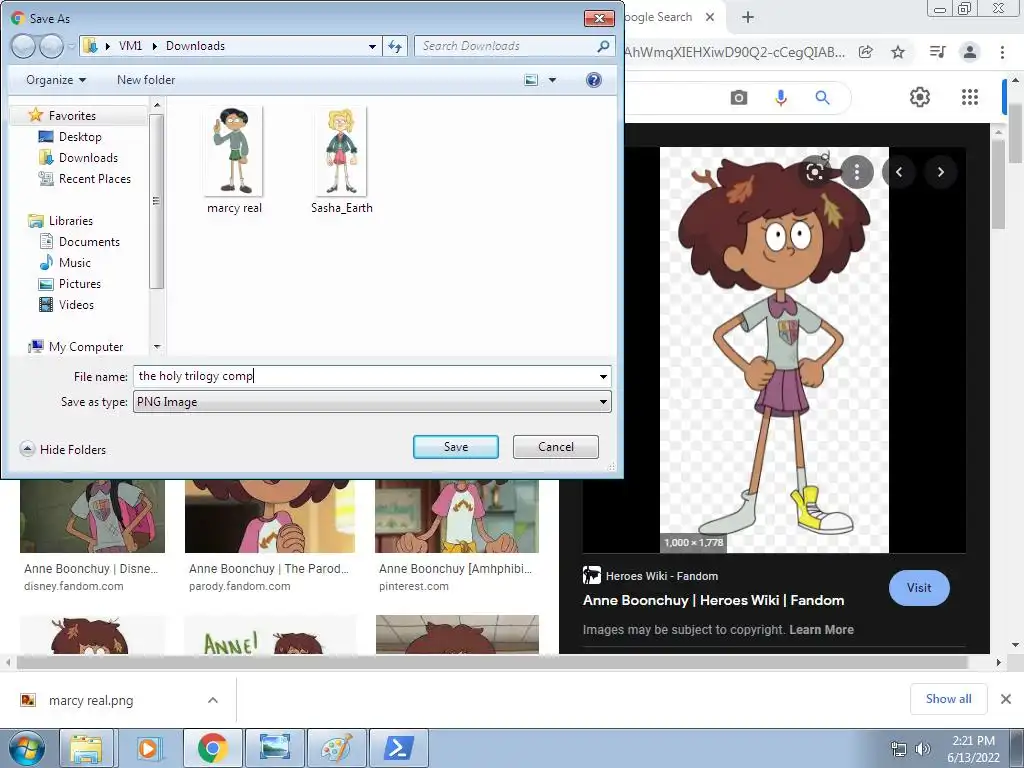
Task: Click the refresh button beside address bar
Action: (x=395, y=46)
